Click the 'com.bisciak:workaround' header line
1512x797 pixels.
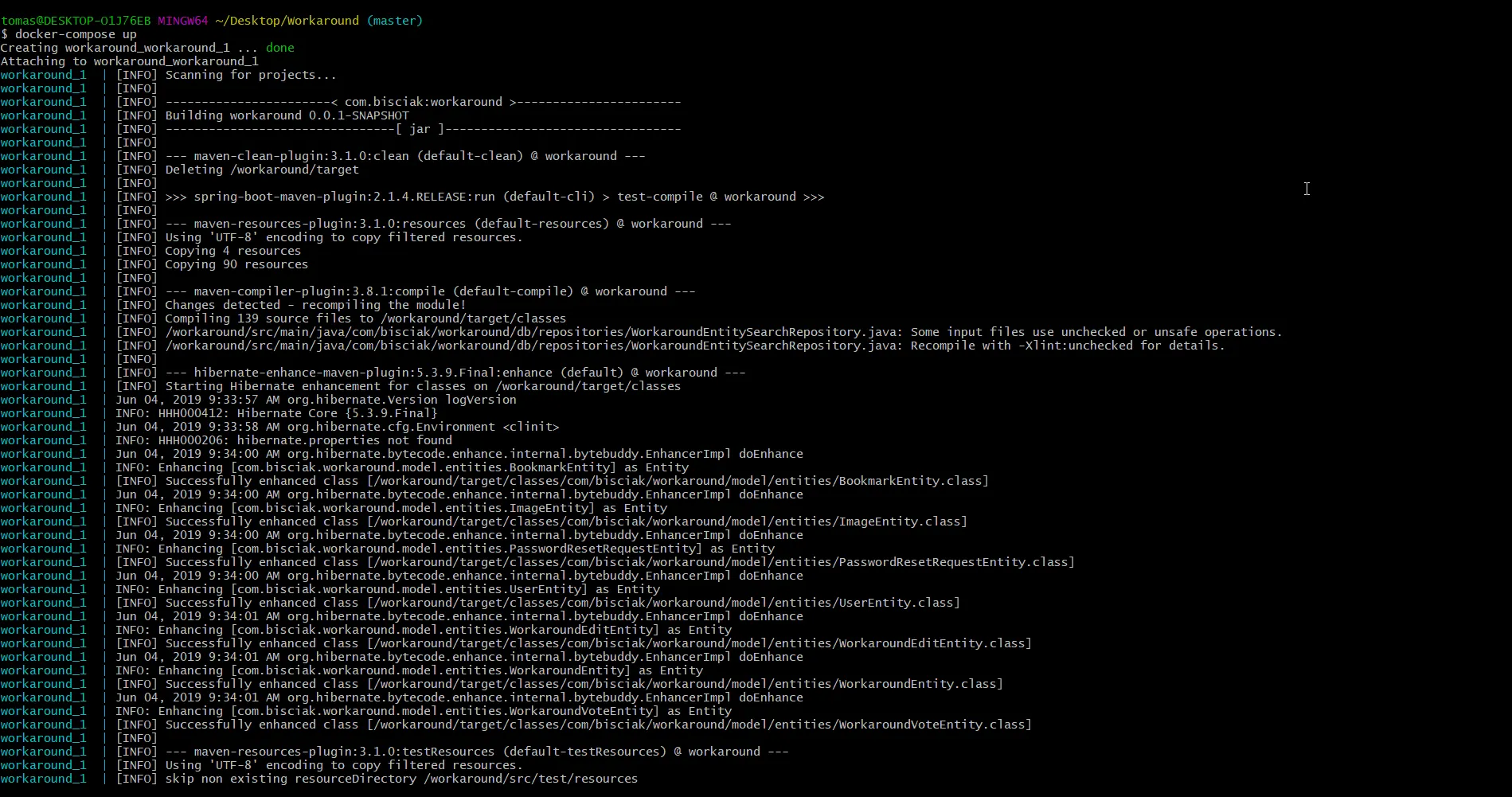click(424, 102)
